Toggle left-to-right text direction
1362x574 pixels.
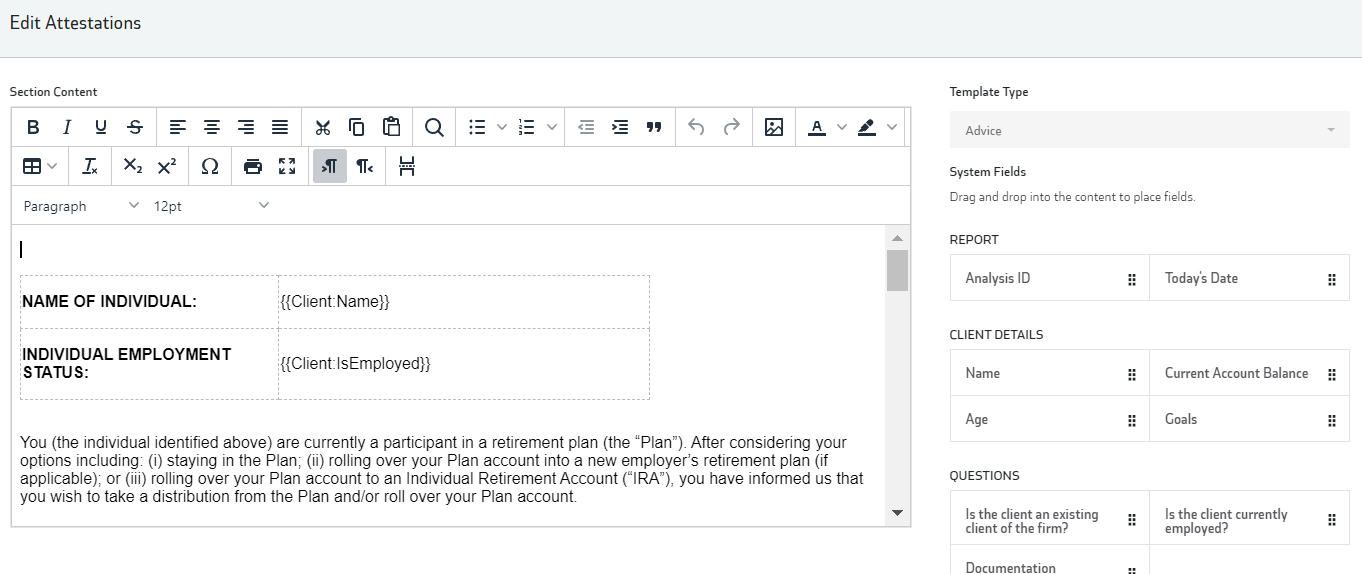330,166
